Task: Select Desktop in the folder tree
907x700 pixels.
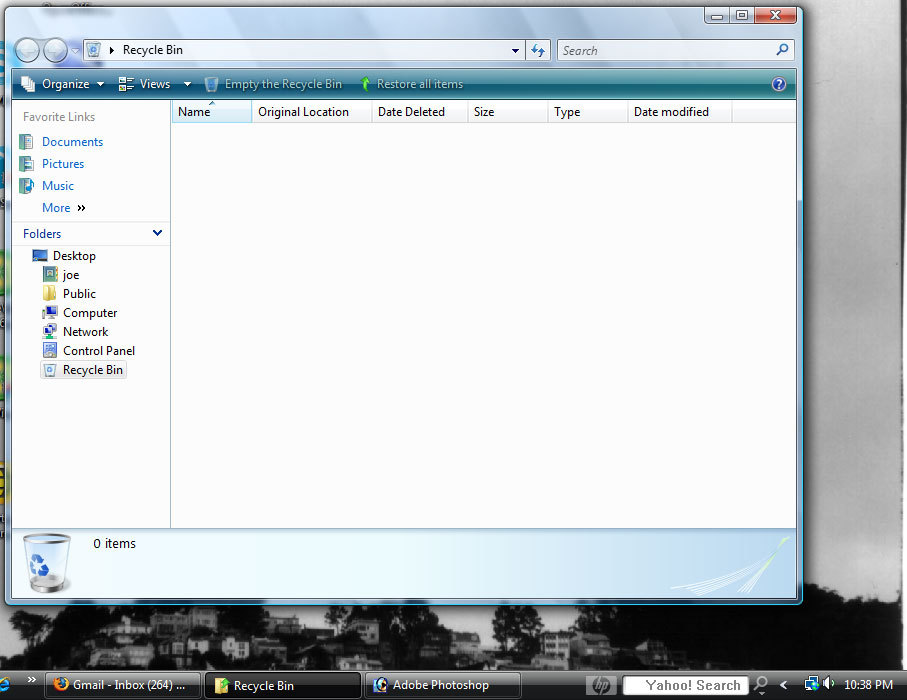Action: coord(74,256)
